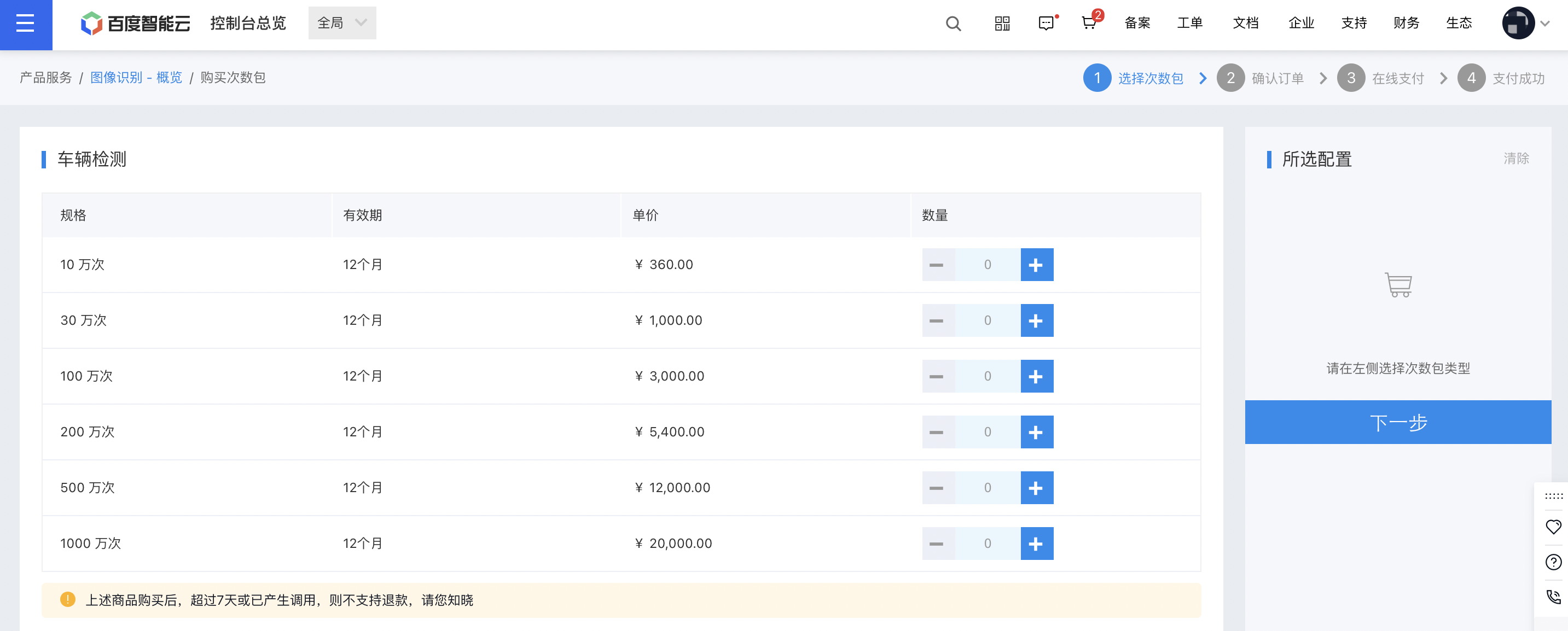This screenshot has height=631, width=1568.
Task: Open the 财务 menu
Action: pyautogui.click(x=1406, y=24)
